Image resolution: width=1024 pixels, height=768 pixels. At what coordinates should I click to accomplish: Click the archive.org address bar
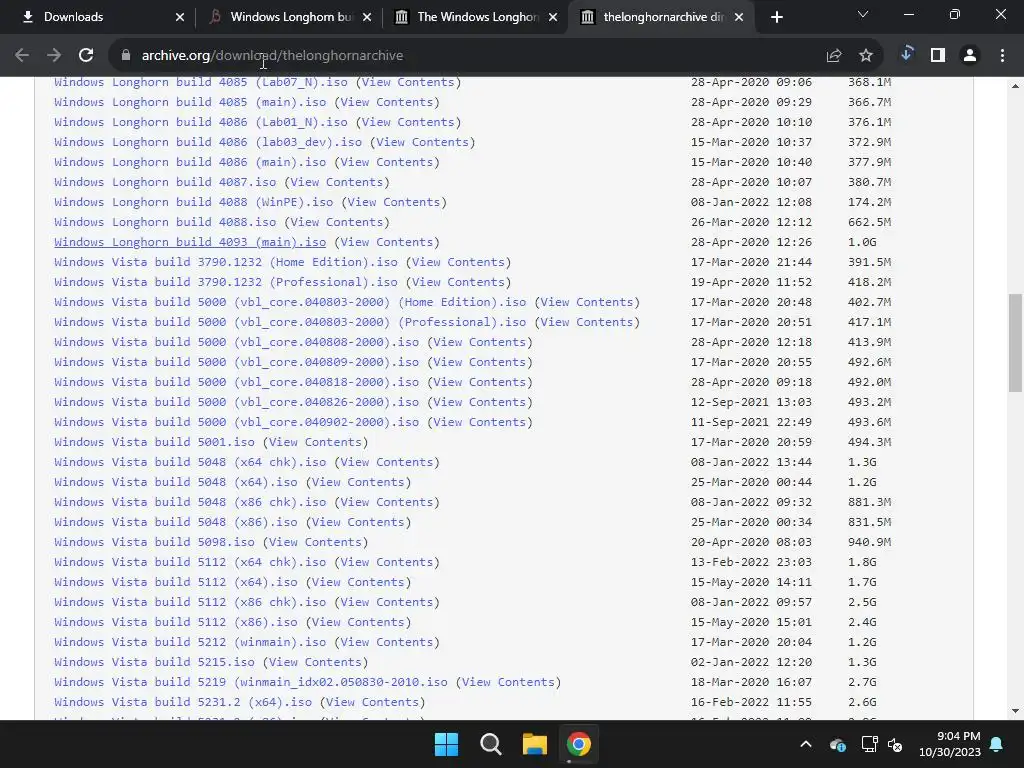tap(468, 56)
